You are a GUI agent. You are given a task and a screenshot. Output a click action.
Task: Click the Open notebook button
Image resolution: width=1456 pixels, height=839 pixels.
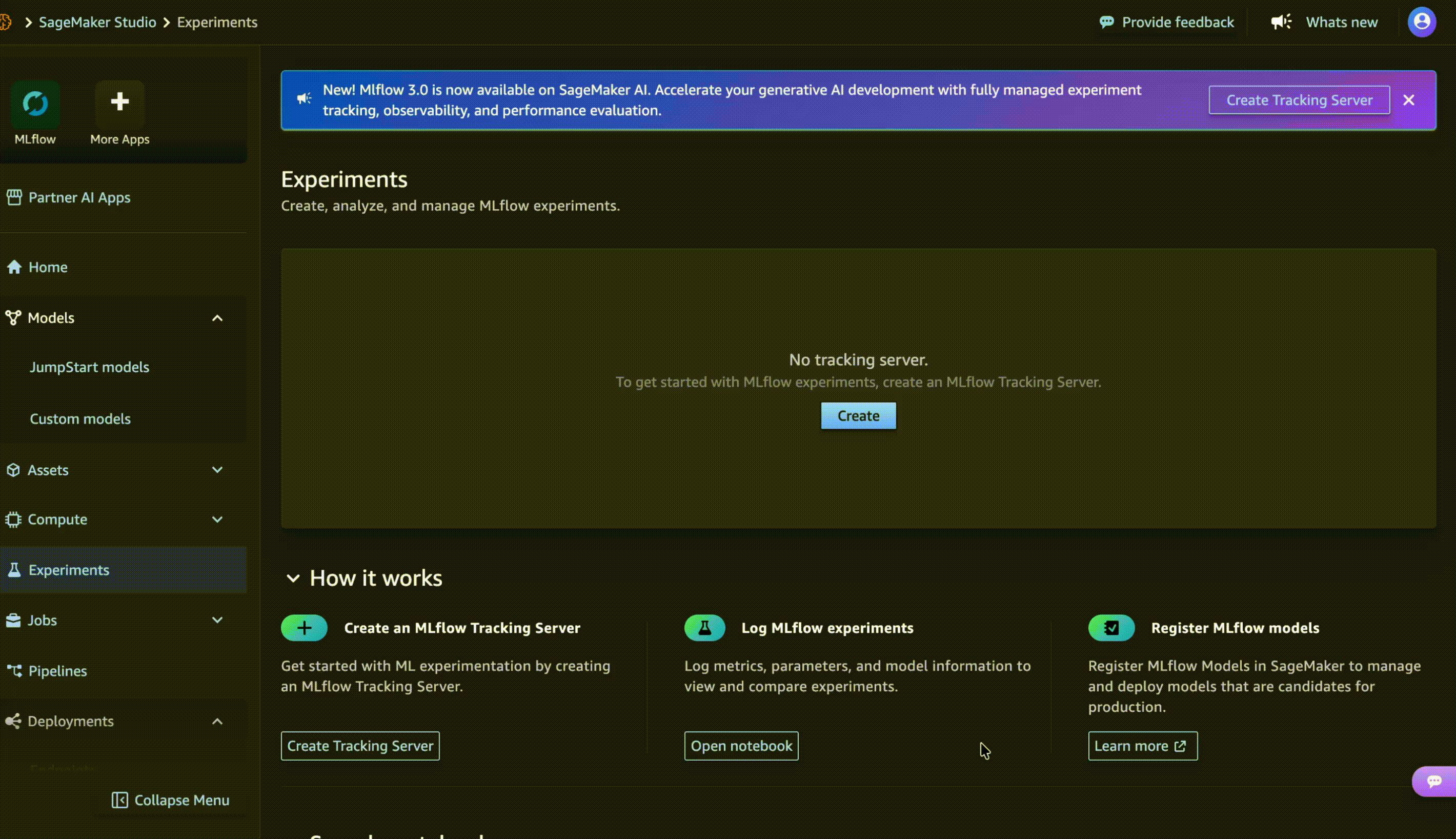(x=741, y=746)
